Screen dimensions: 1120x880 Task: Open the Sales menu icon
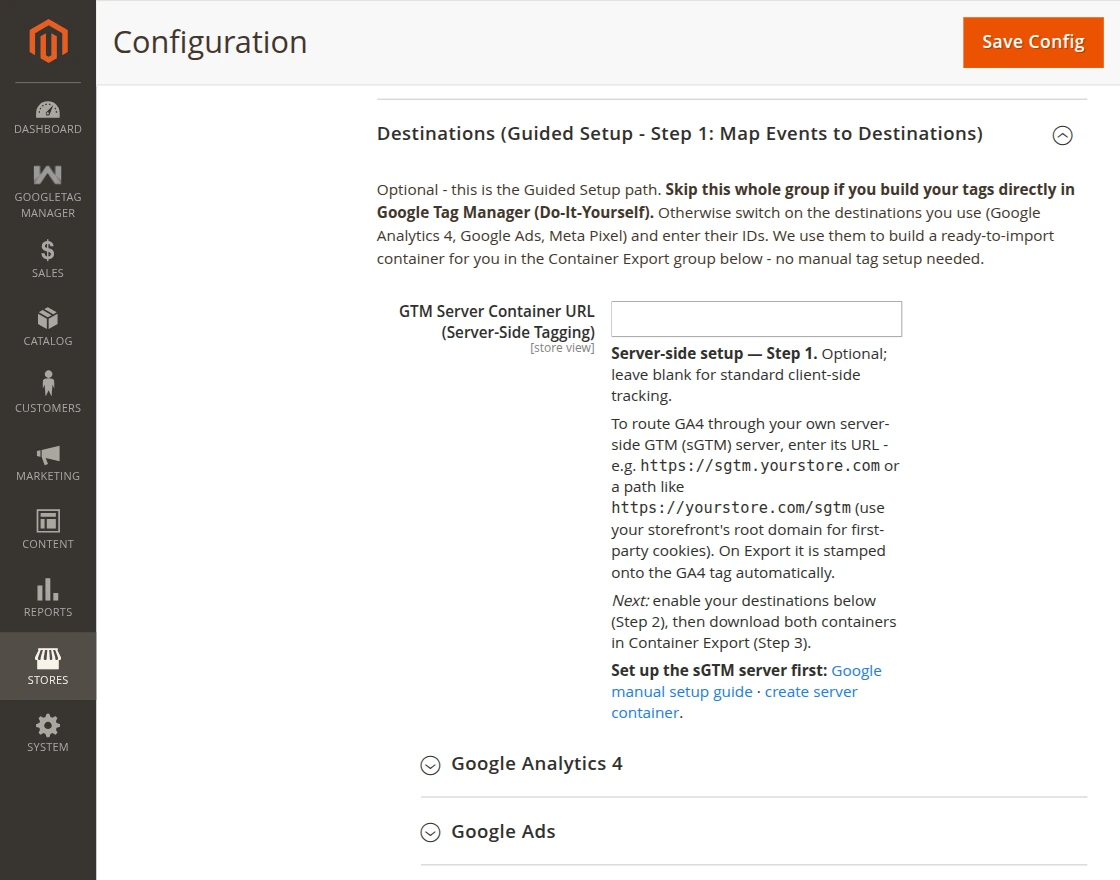tap(48, 250)
